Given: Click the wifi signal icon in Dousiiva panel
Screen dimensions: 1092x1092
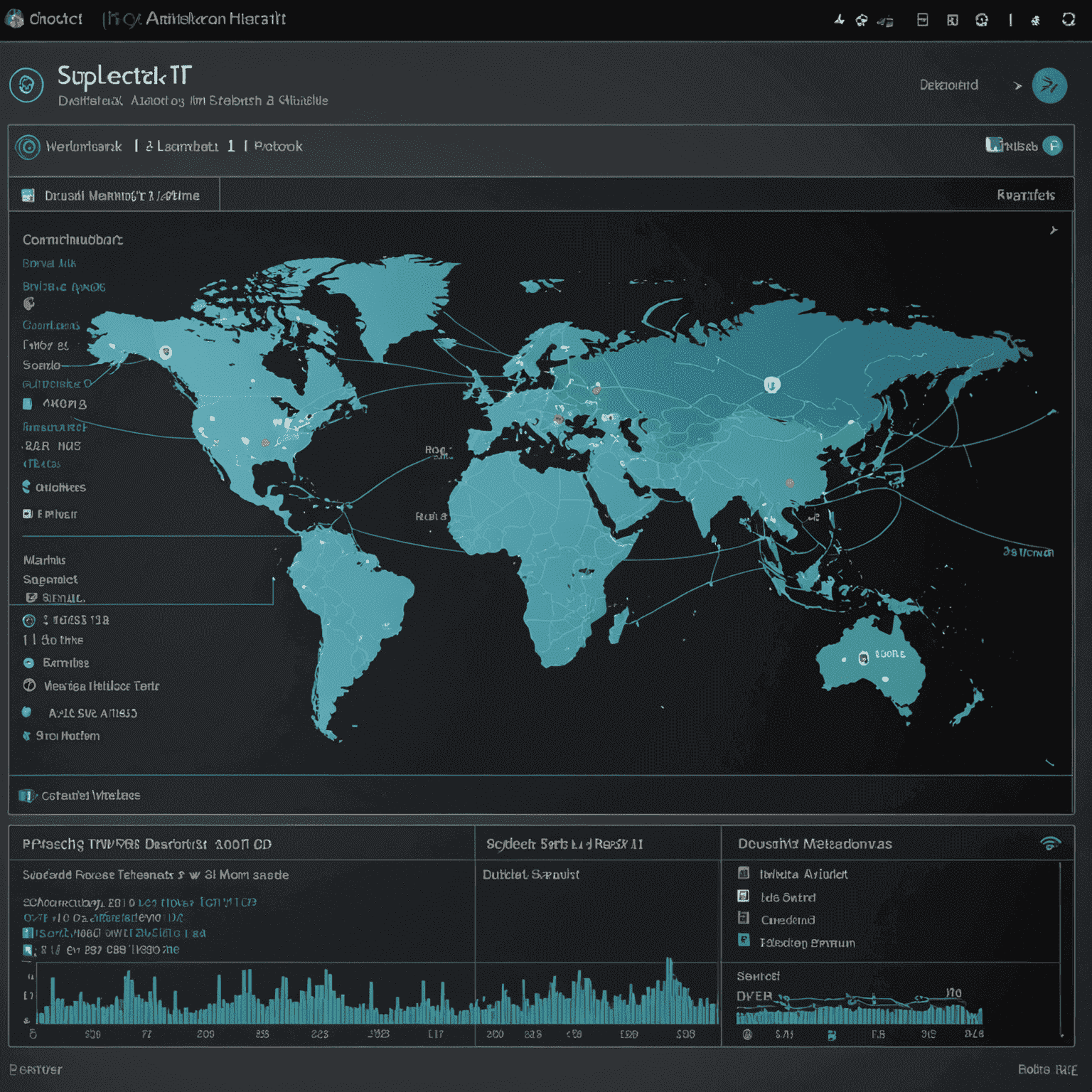Looking at the screenshot, I should pyautogui.click(x=1050, y=843).
